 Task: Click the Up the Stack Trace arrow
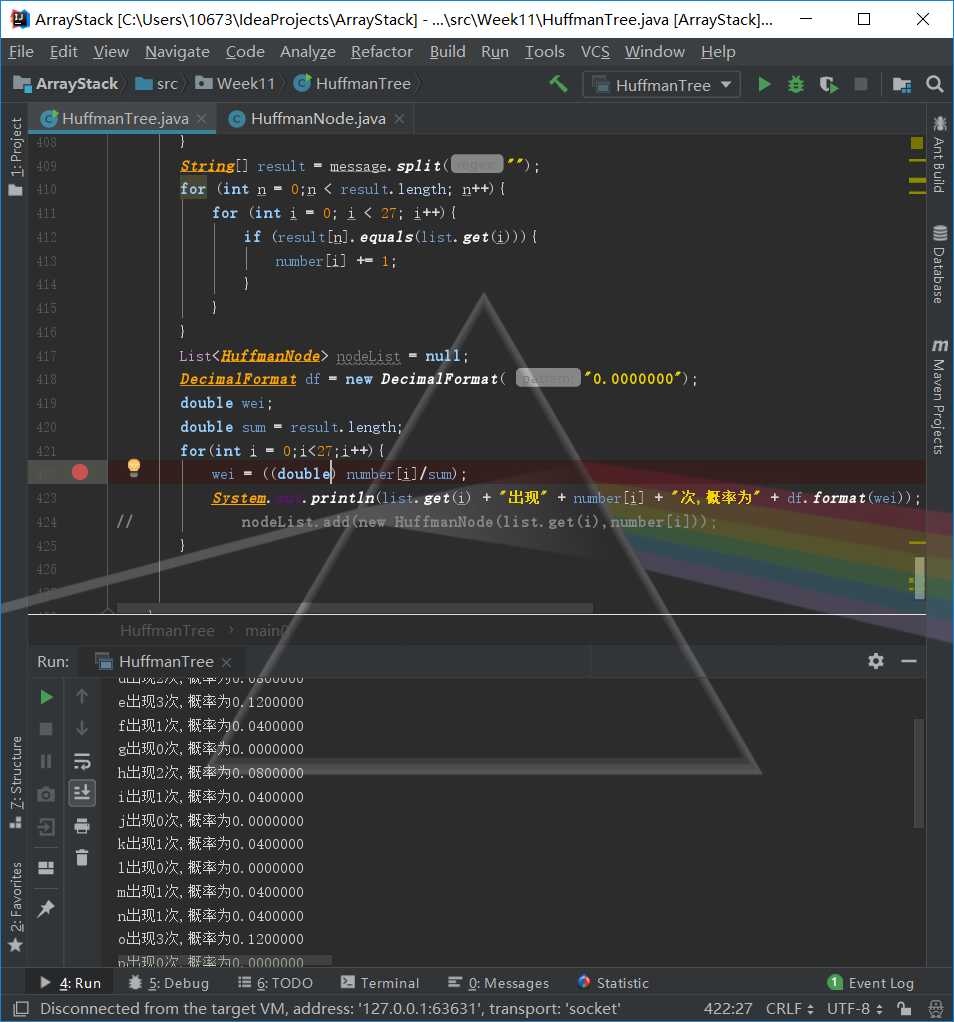[x=82, y=697]
